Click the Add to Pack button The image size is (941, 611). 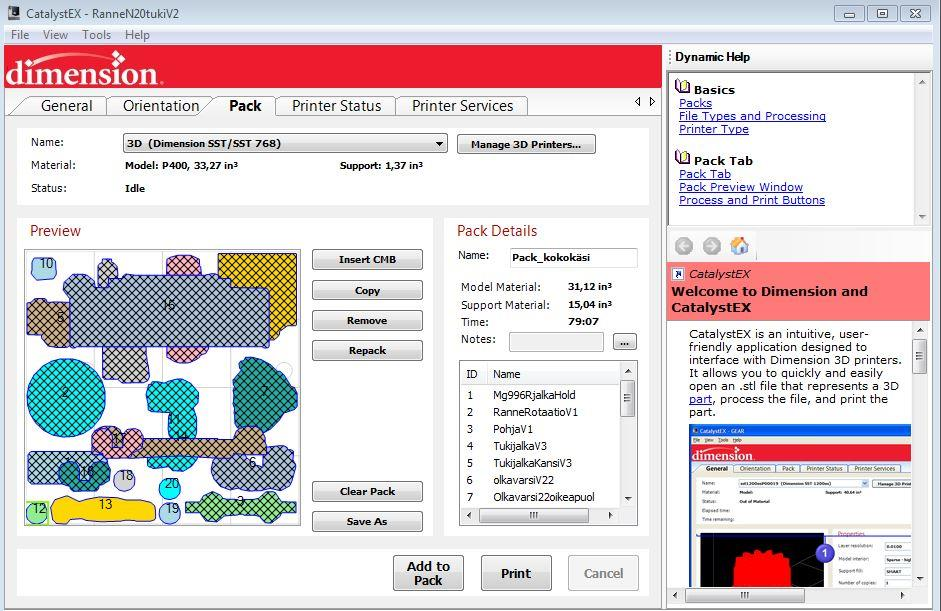point(428,573)
